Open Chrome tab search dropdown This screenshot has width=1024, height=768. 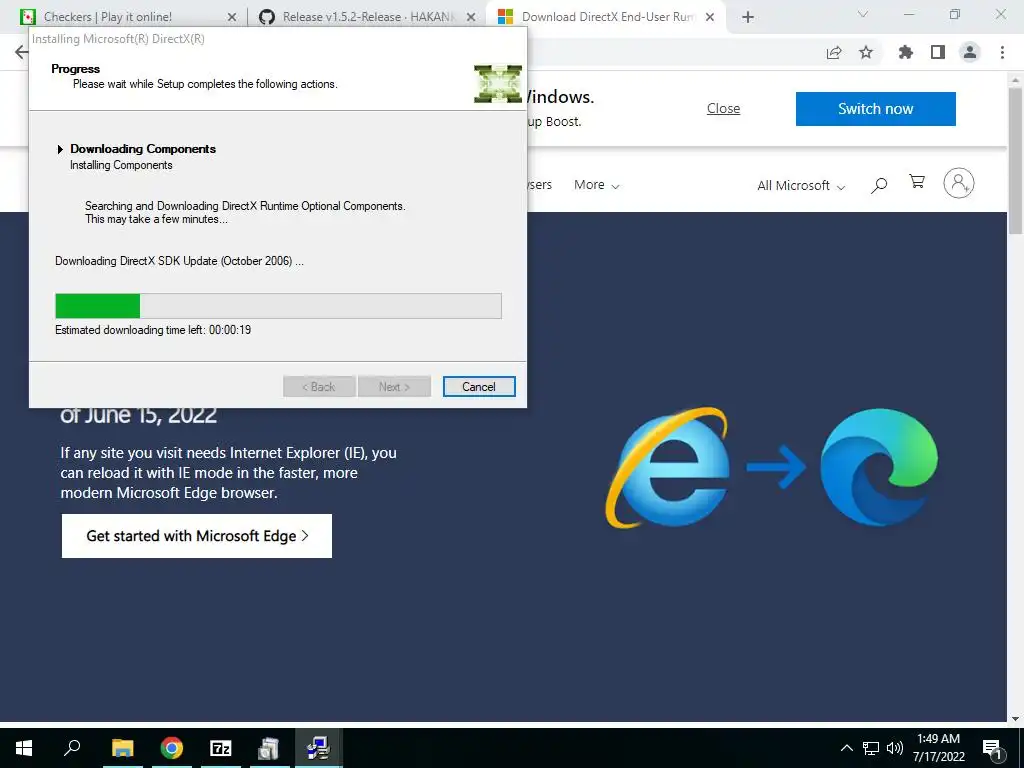pyautogui.click(x=863, y=14)
